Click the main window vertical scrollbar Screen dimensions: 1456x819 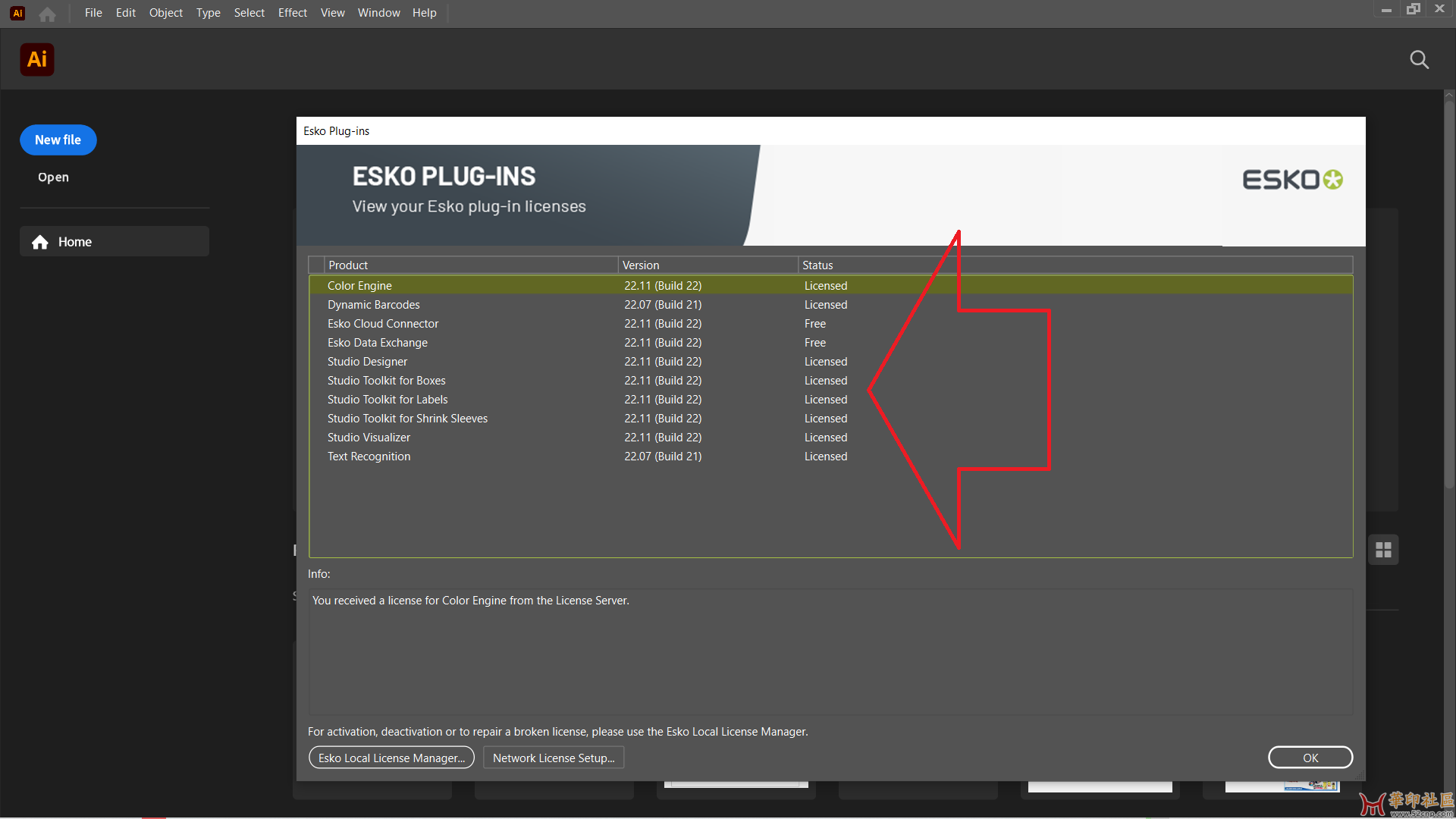point(1449,296)
